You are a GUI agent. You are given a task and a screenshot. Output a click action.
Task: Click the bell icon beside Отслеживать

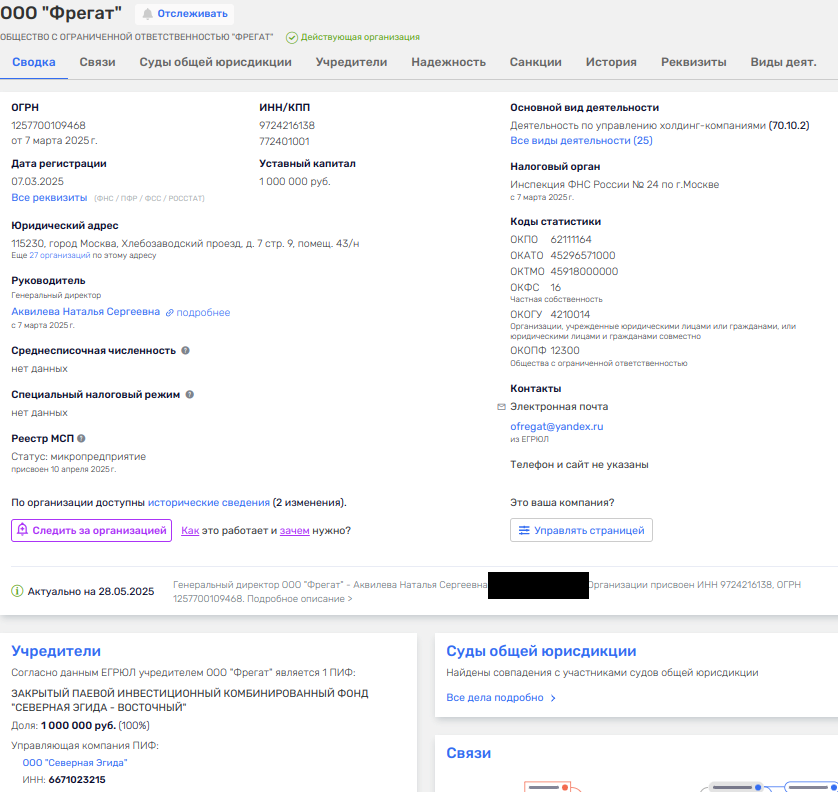(148, 14)
